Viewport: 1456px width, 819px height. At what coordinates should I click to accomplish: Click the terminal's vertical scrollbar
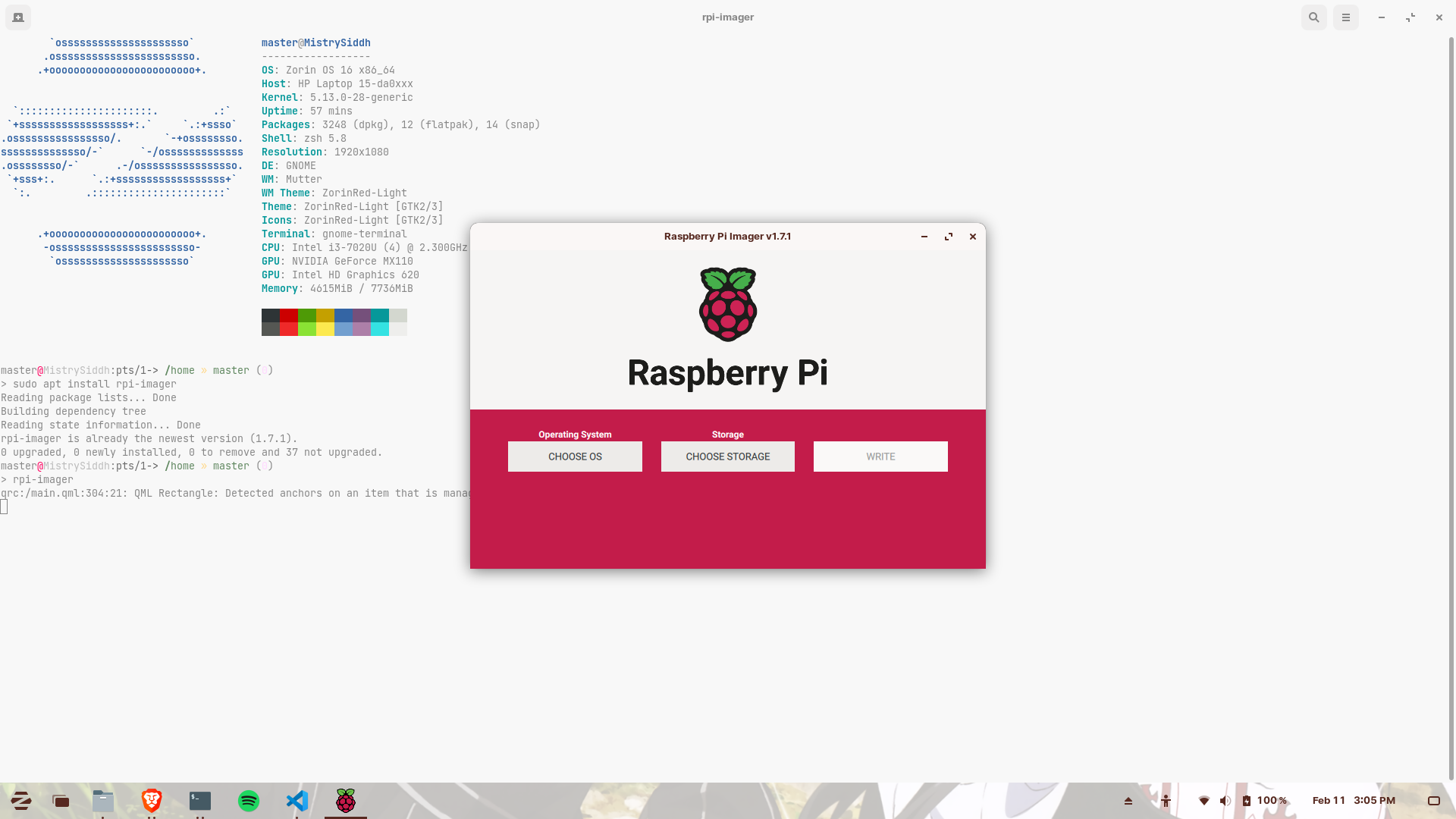coord(1451,409)
